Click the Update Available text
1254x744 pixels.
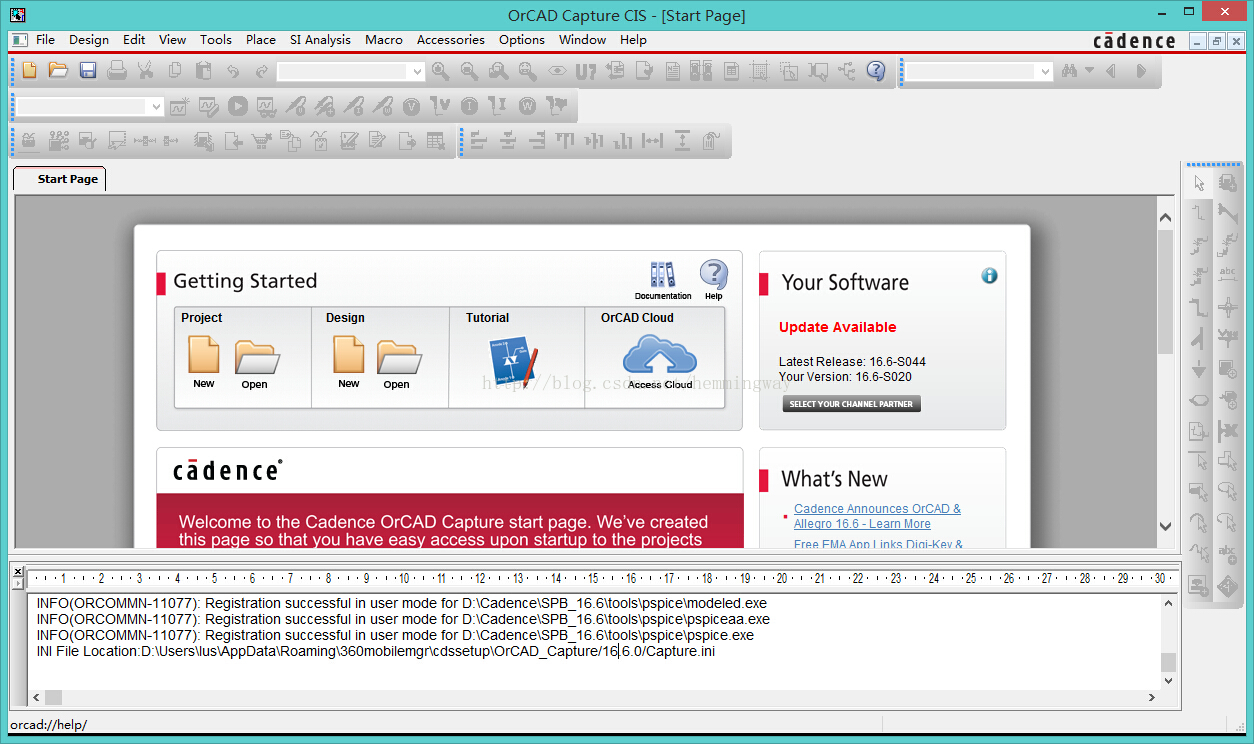(838, 327)
